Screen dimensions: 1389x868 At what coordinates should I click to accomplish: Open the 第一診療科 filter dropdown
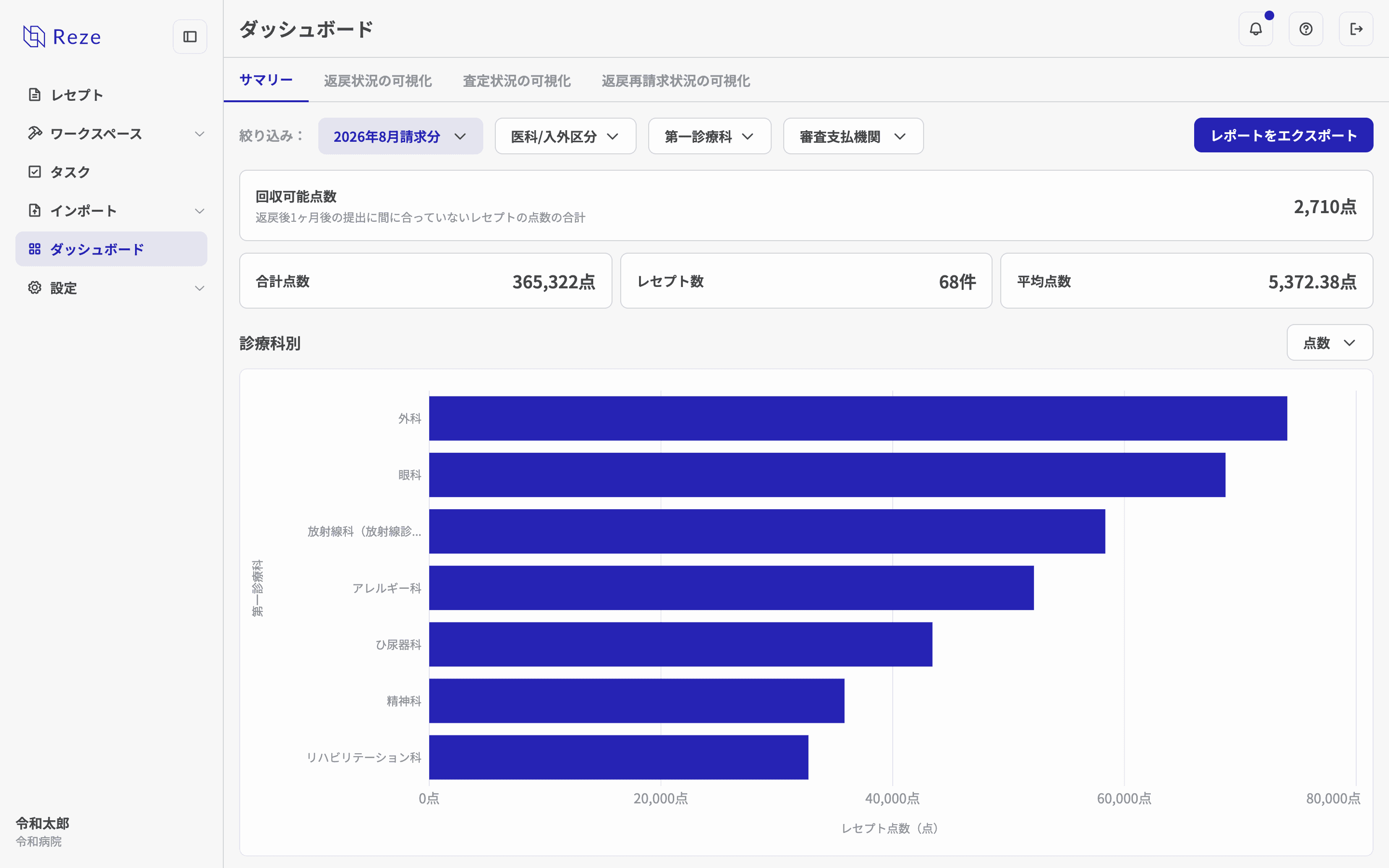(x=709, y=136)
